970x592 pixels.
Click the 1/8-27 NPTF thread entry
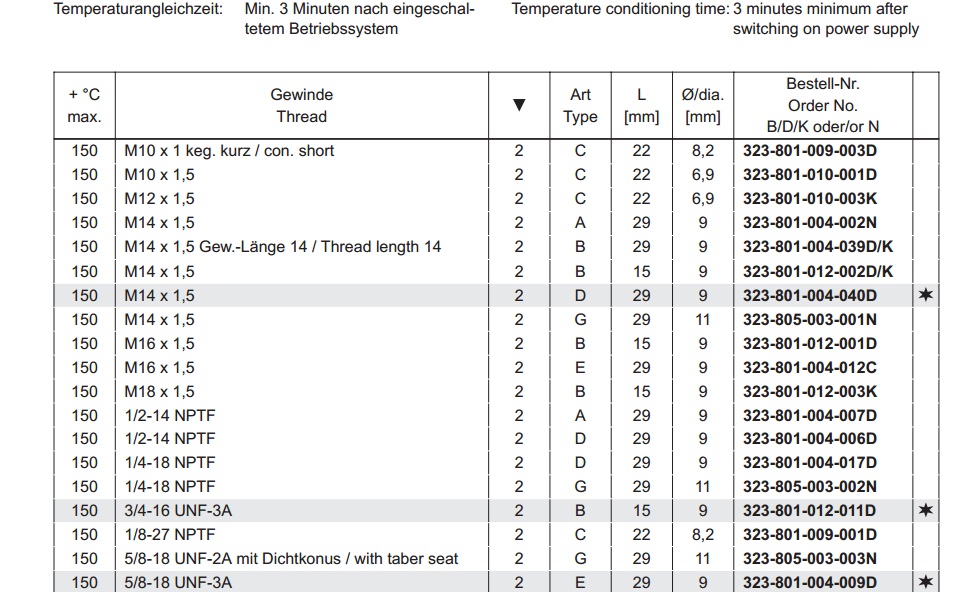click(x=169, y=535)
